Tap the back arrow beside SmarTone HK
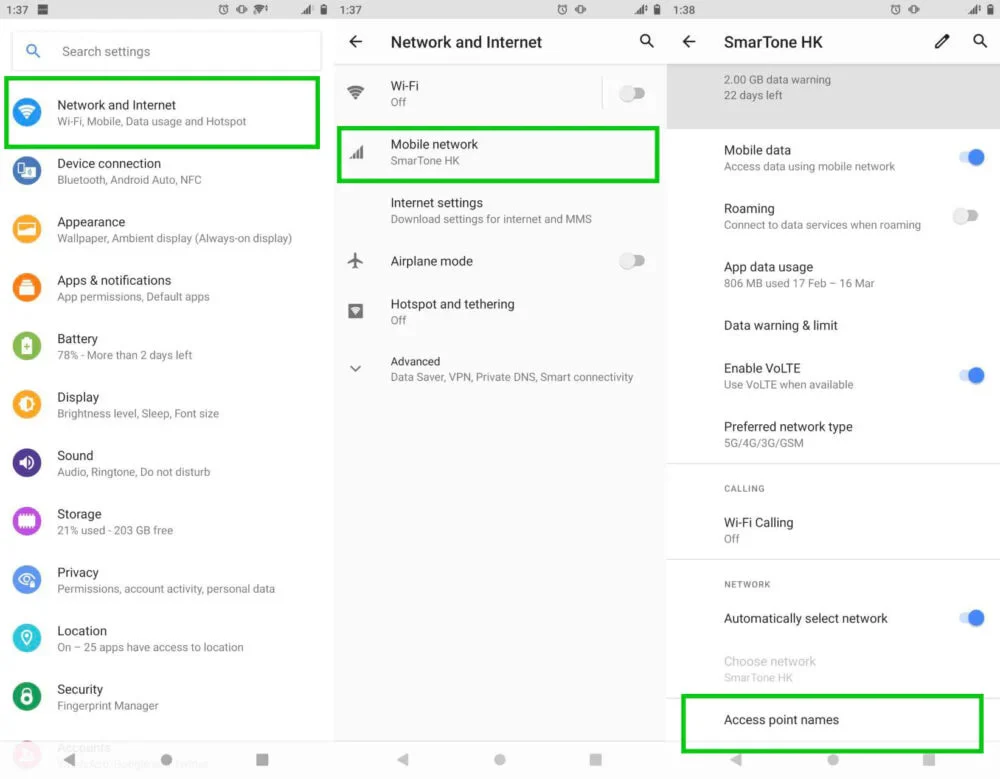Viewport: 1000px width, 779px height. point(689,42)
